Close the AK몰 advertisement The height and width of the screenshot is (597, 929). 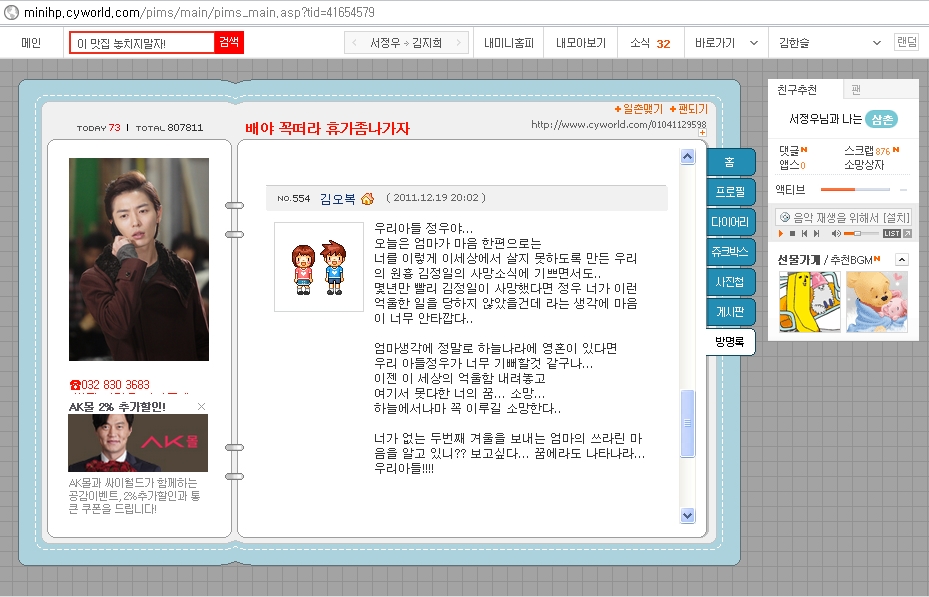click(x=201, y=406)
